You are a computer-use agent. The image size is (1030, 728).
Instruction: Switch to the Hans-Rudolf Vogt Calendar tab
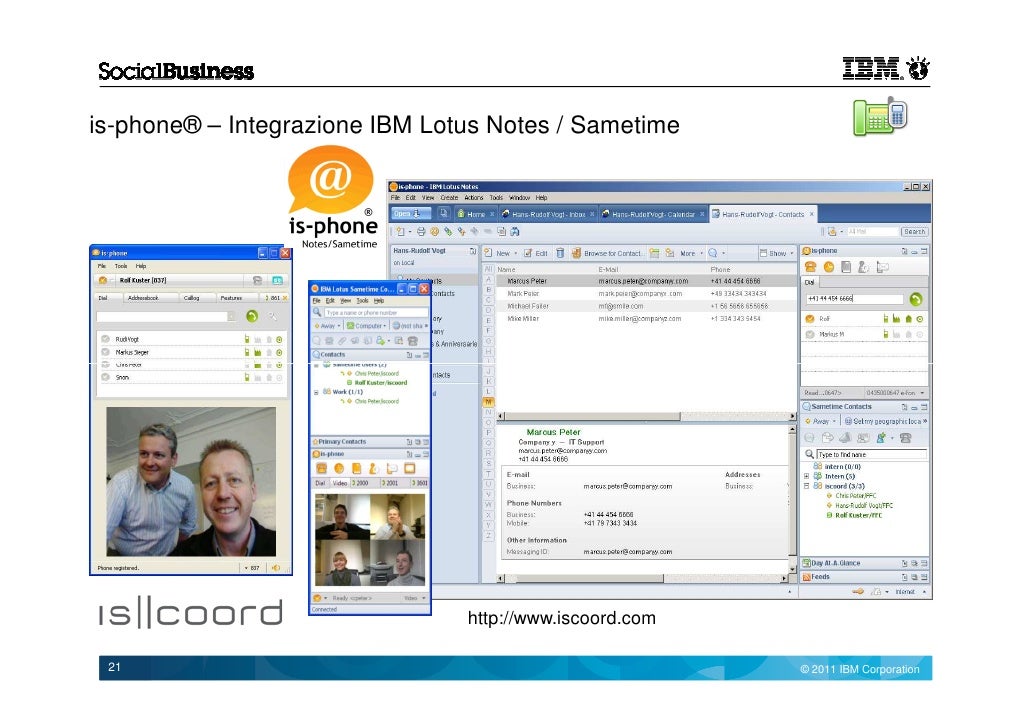pyautogui.click(x=652, y=214)
